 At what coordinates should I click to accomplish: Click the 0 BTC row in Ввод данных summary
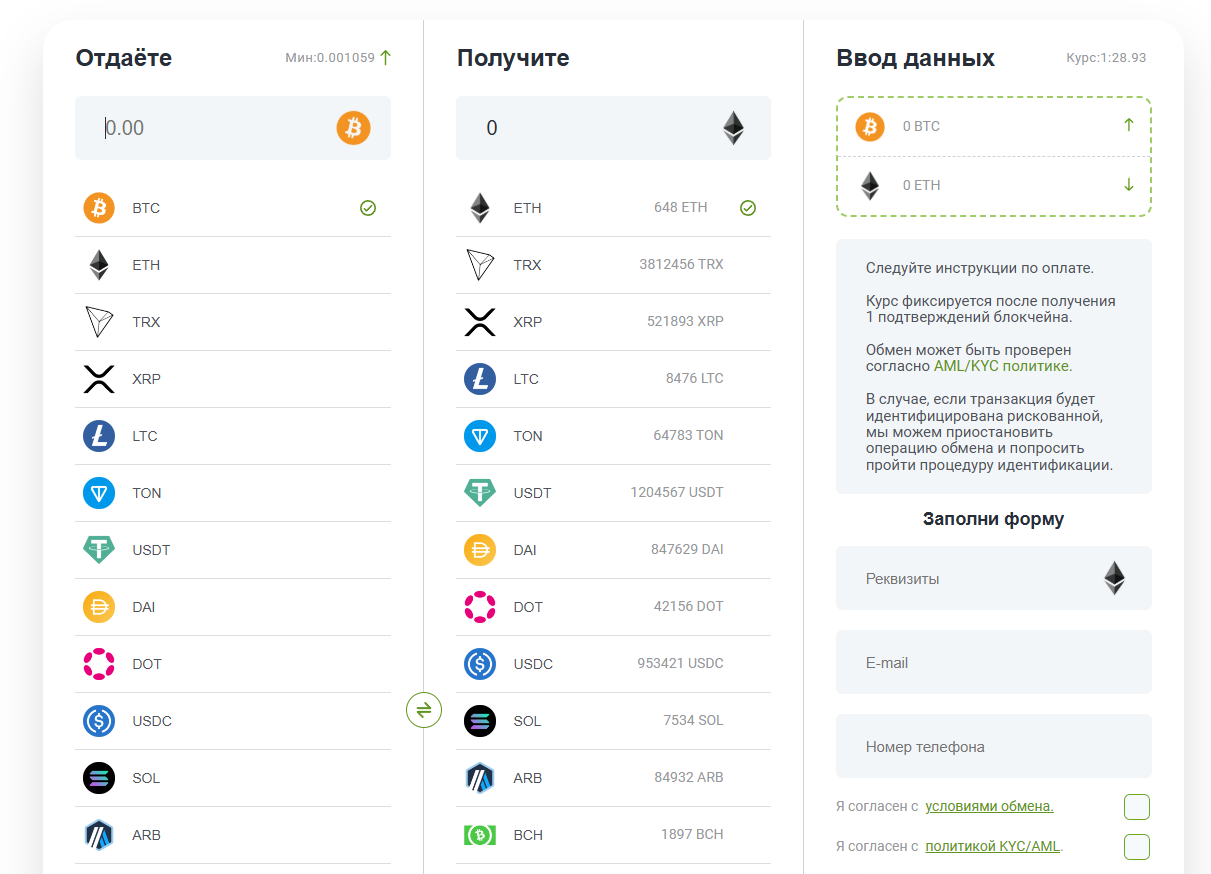[994, 127]
